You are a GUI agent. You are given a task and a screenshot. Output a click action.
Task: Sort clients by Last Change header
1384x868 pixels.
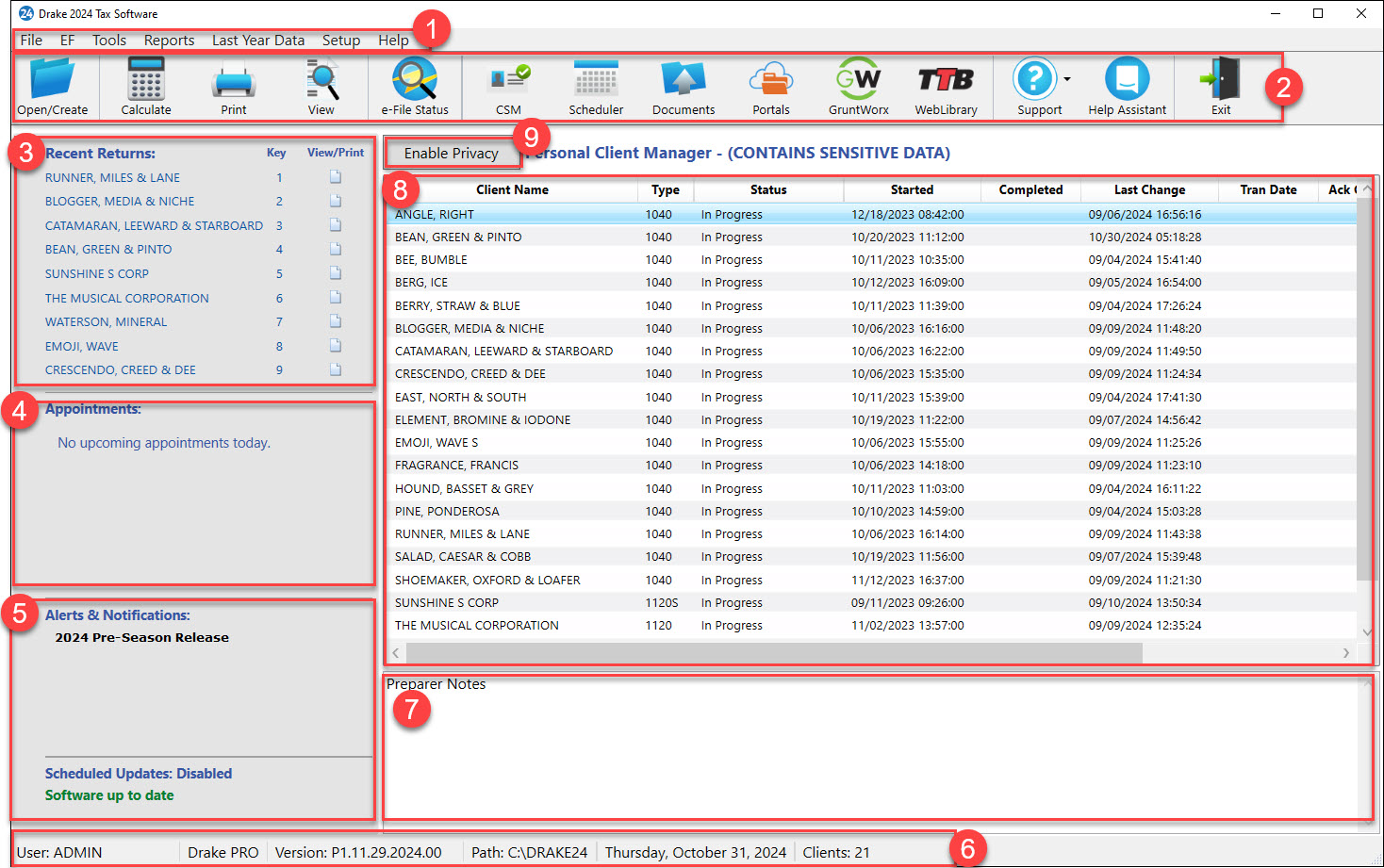click(1149, 189)
